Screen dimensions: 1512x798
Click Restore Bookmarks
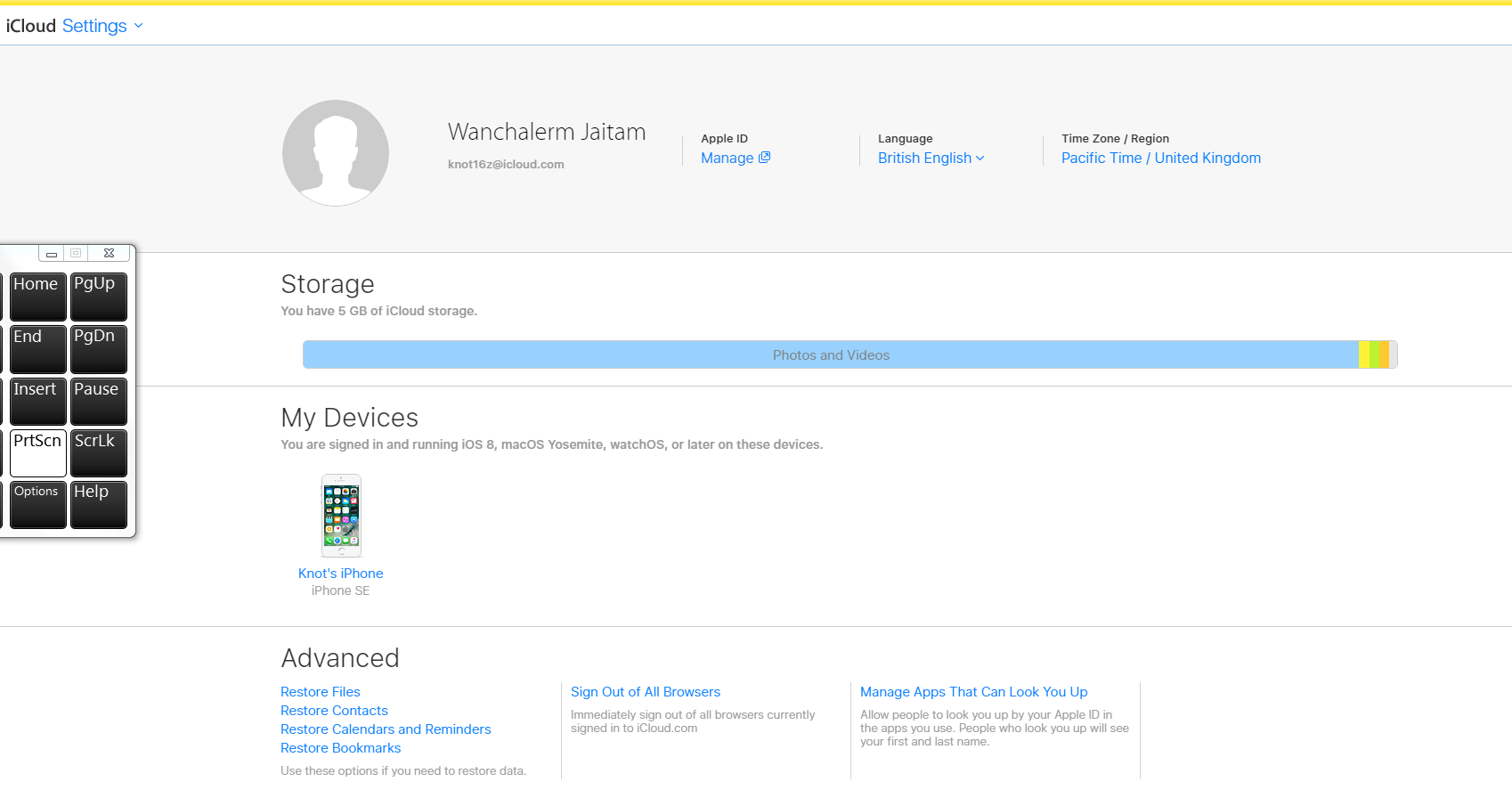pyautogui.click(x=340, y=748)
